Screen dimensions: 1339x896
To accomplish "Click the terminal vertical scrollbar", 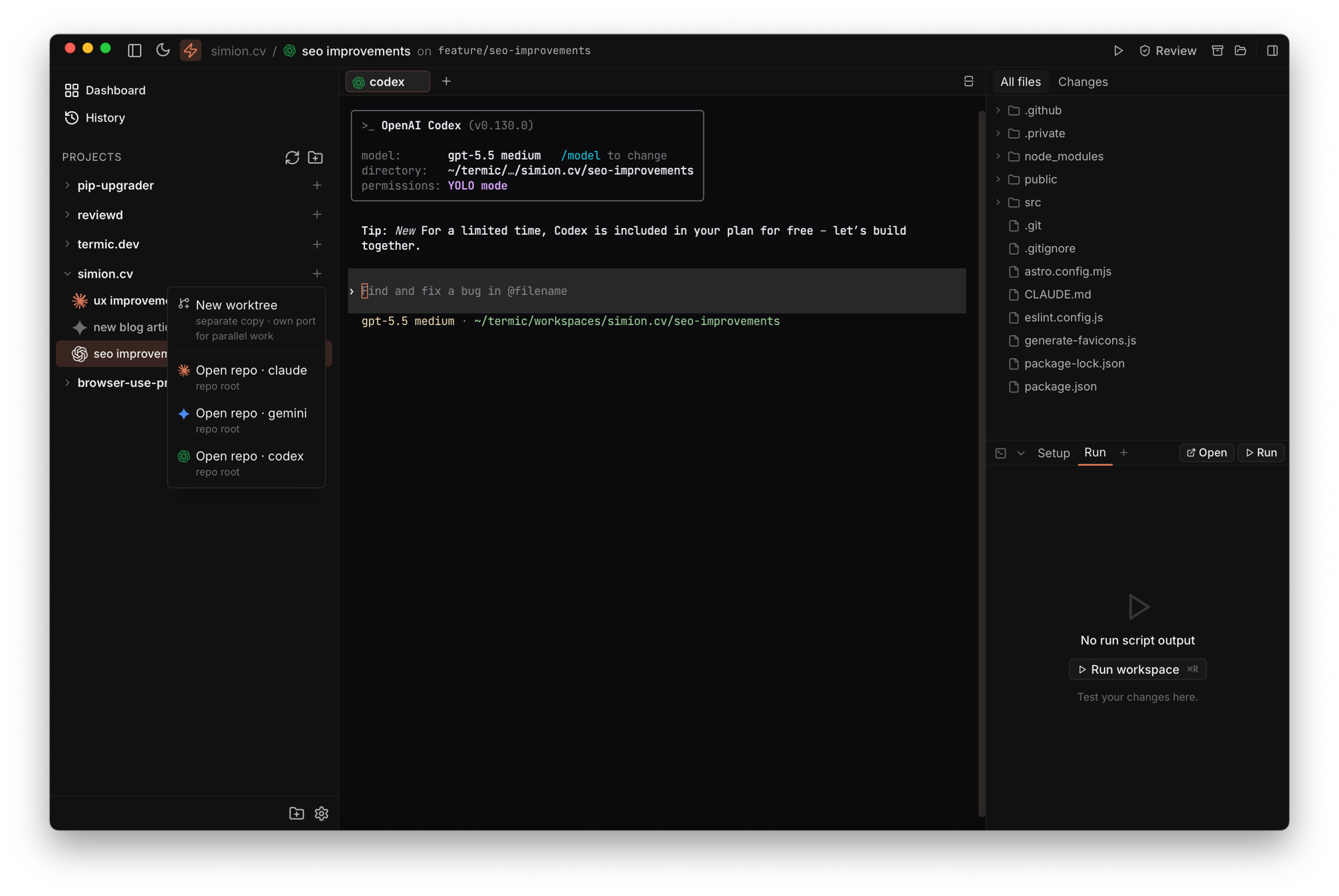I will pyautogui.click(x=981, y=463).
